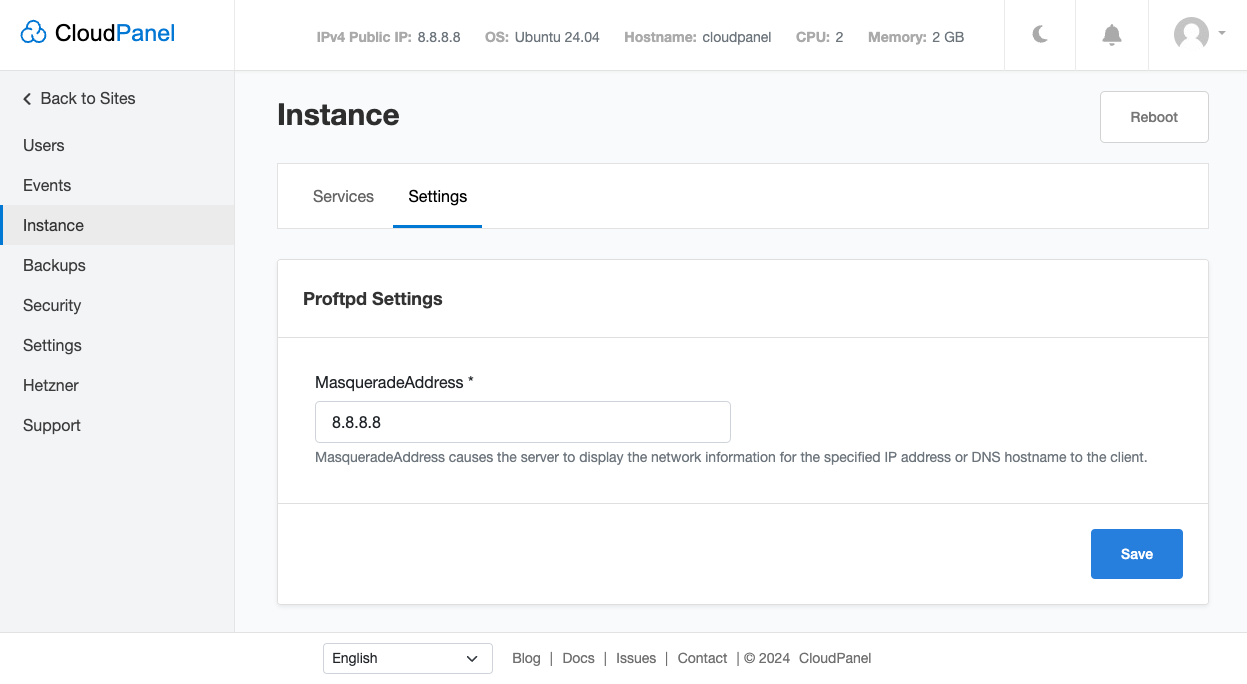Click the Reboot button
The width and height of the screenshot is (1247, 684).
point(1154,117)
